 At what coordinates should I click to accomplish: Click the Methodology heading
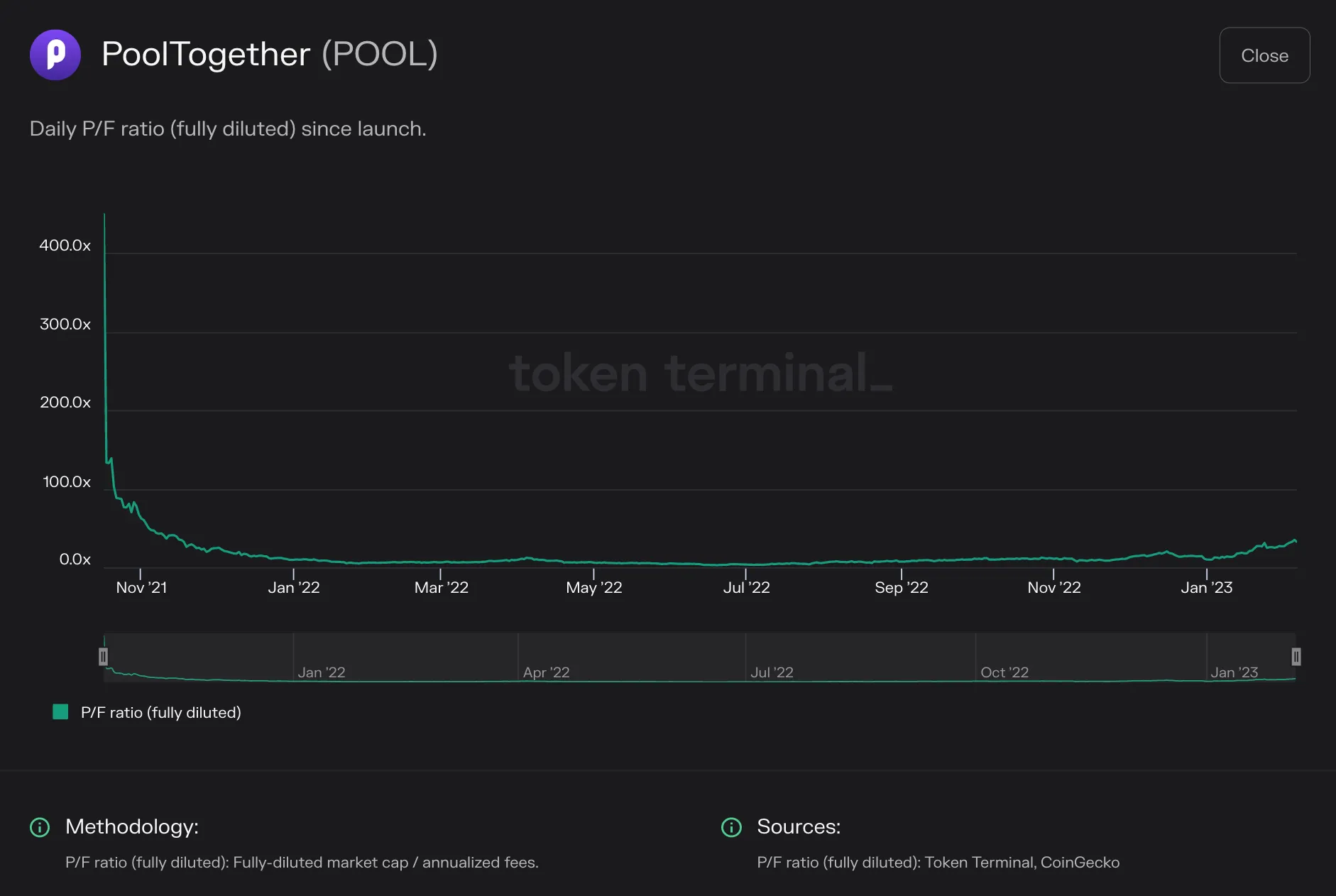click(x=132, y=826)
